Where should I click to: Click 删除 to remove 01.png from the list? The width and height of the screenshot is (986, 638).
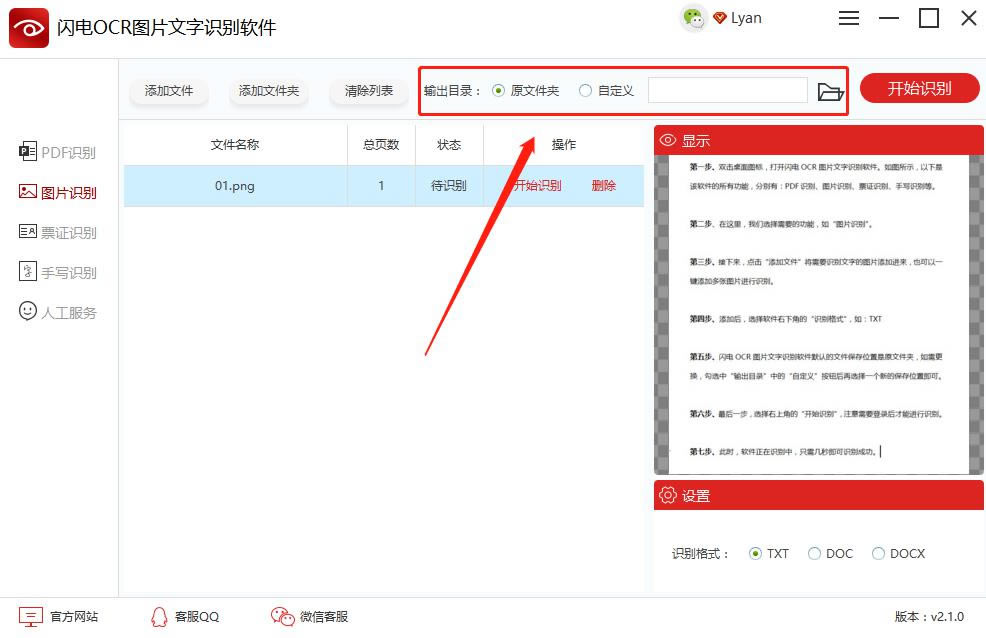point(604,186)
